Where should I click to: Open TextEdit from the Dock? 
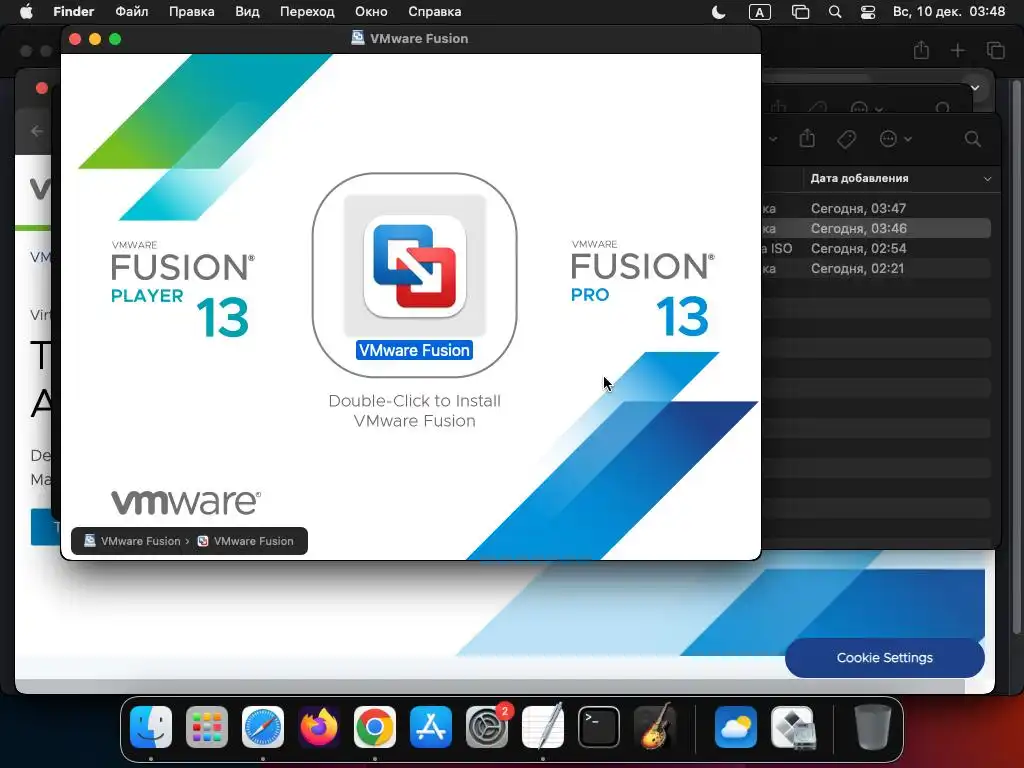543,727
